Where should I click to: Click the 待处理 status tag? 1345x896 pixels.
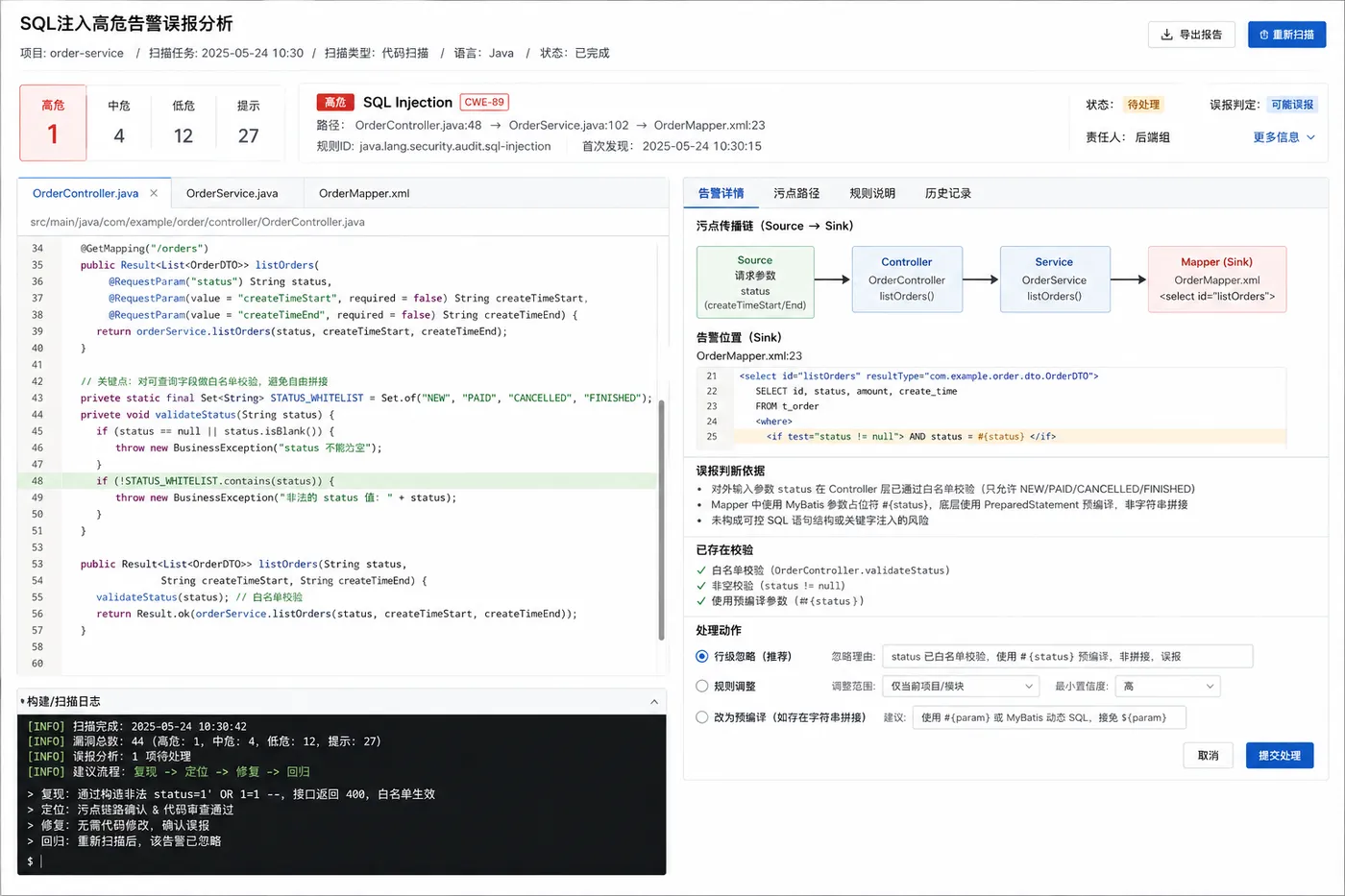click(x=1143, y=105)
